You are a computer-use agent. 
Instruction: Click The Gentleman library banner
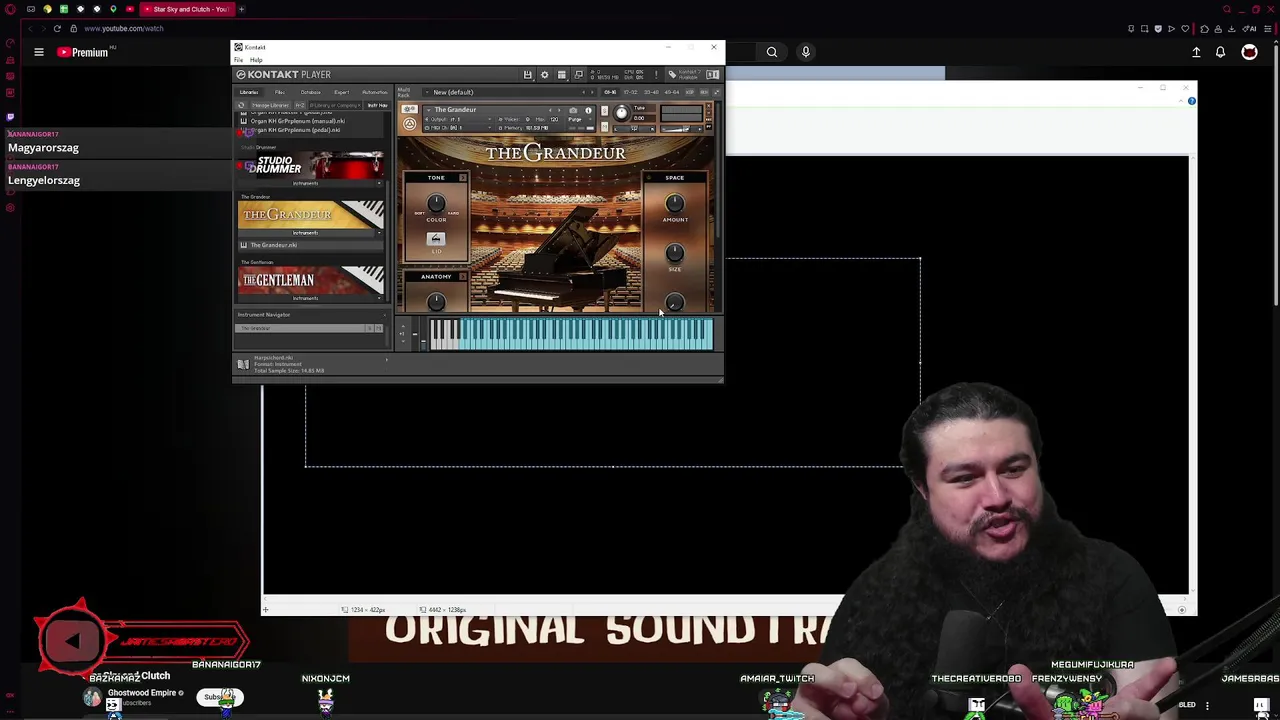[x=311, y=280]
